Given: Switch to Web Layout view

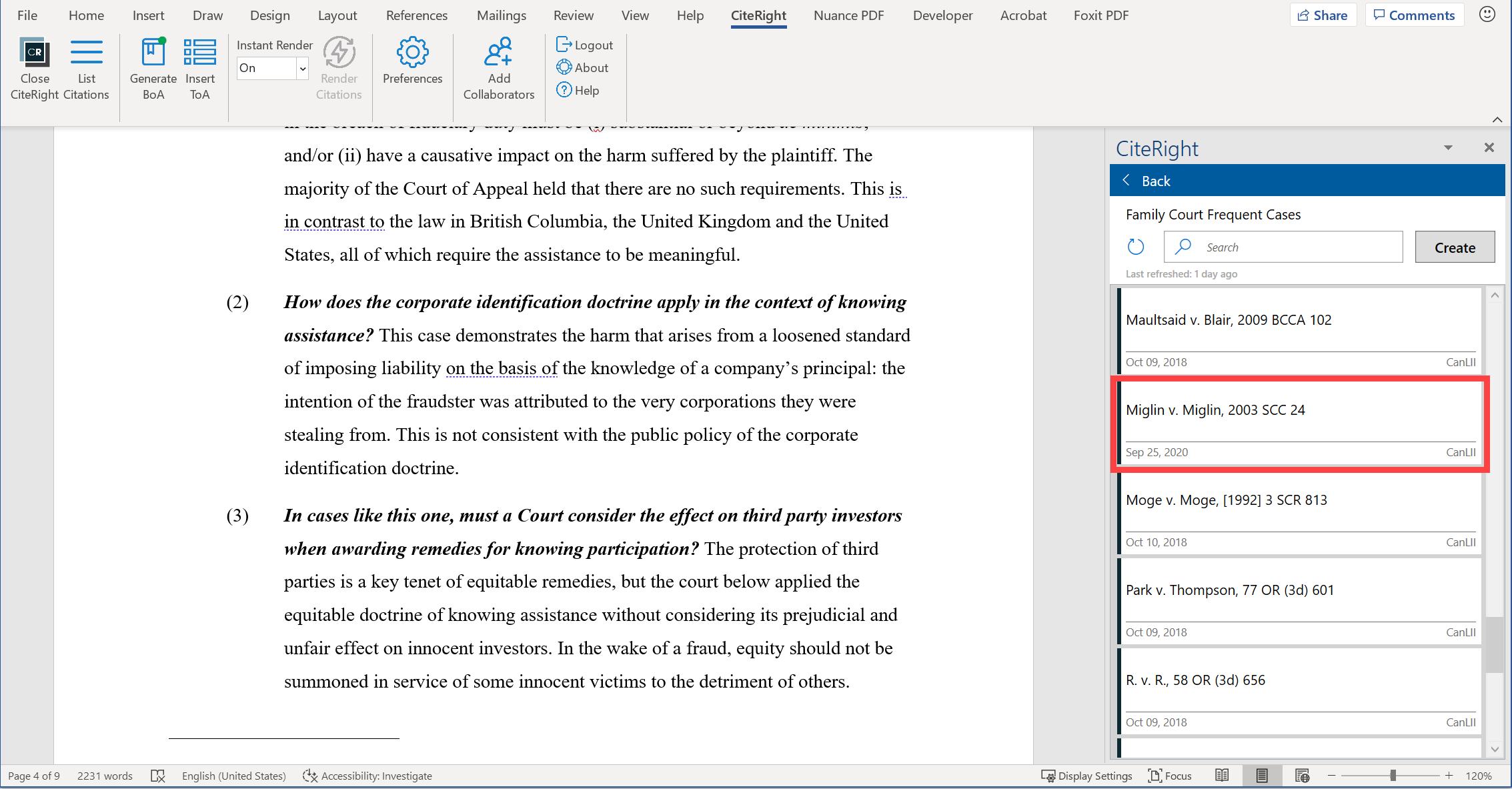Looking at the screenshot, I should (x=1302, y=775).
